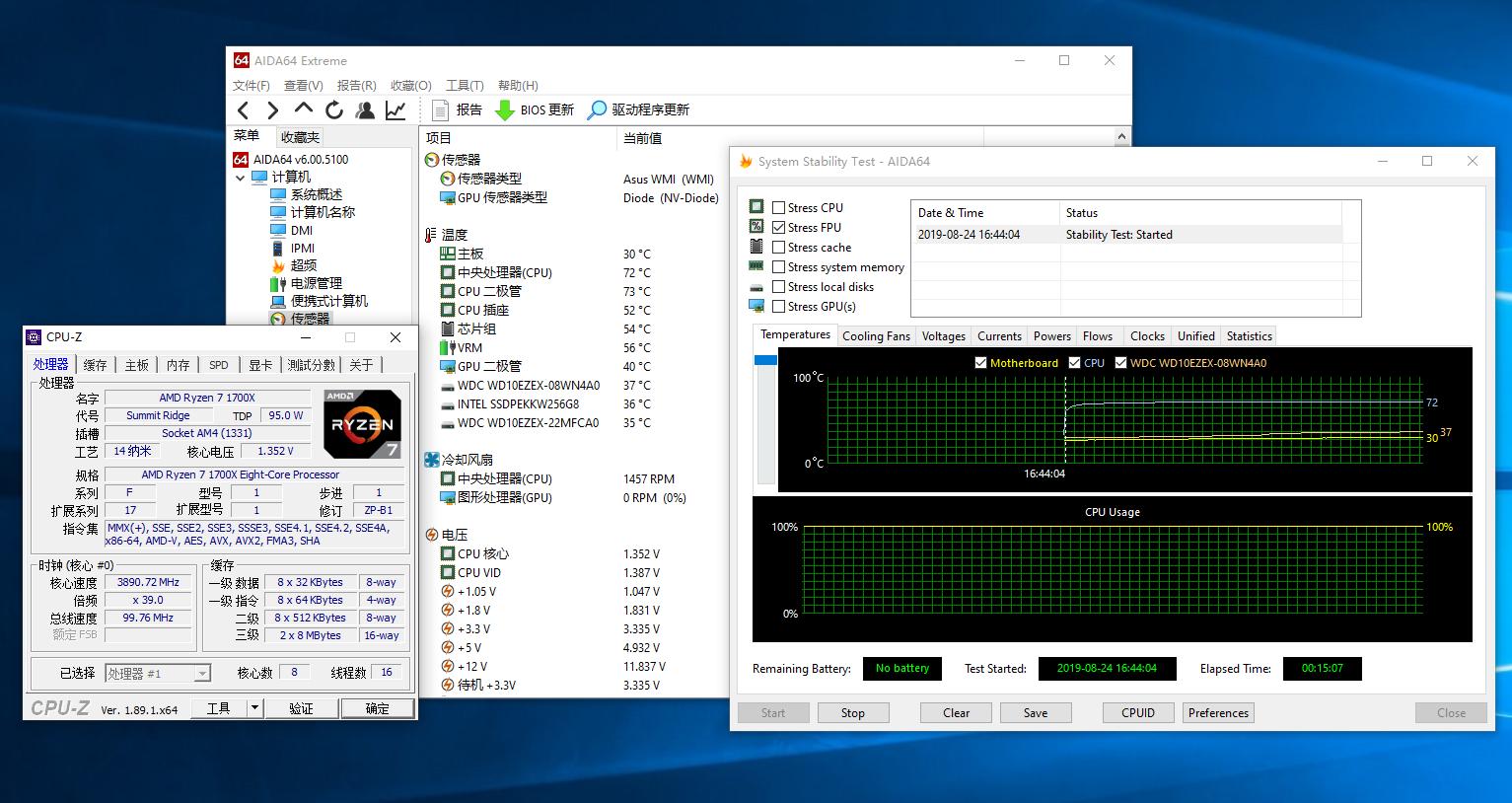This screenshot has height=803, width=1512.
Task: Stop the stability test
Action: pyautogui.click(x=853, y=712)
